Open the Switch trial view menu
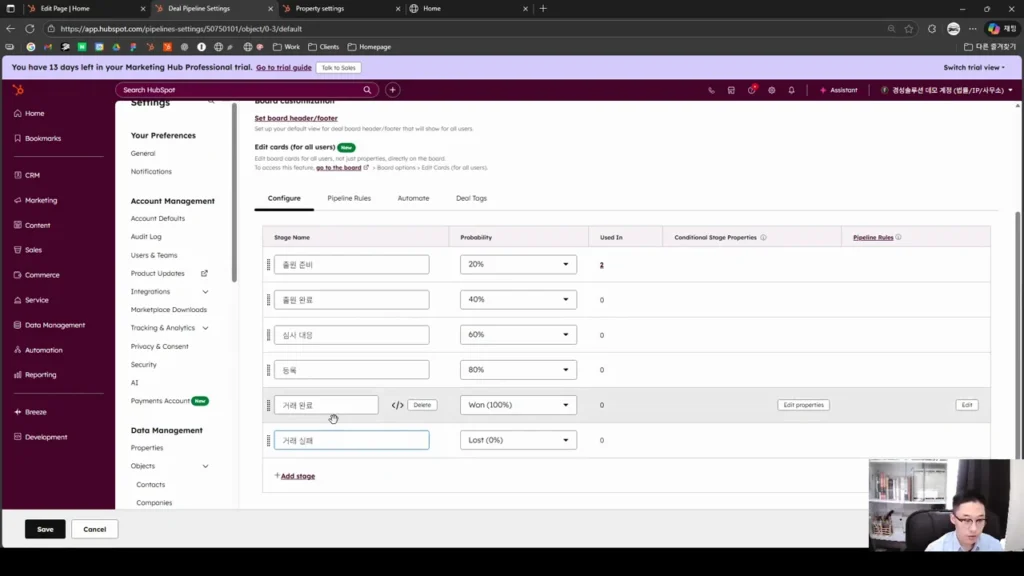 974,67
